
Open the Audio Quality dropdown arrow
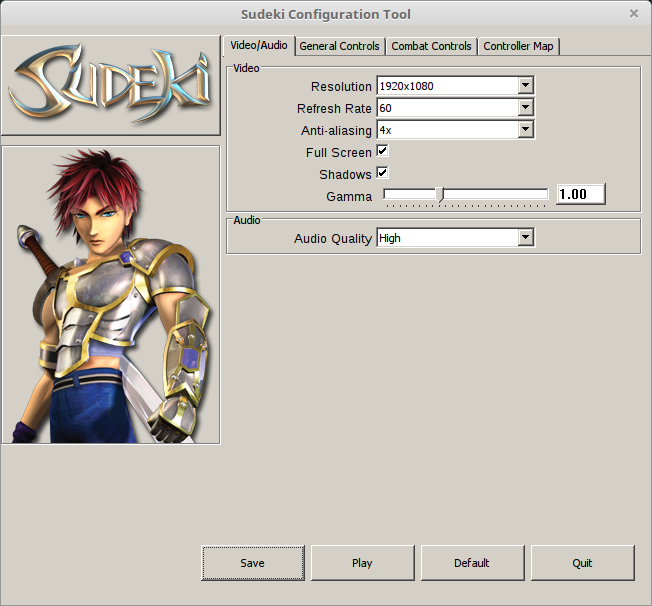point(526,237)
